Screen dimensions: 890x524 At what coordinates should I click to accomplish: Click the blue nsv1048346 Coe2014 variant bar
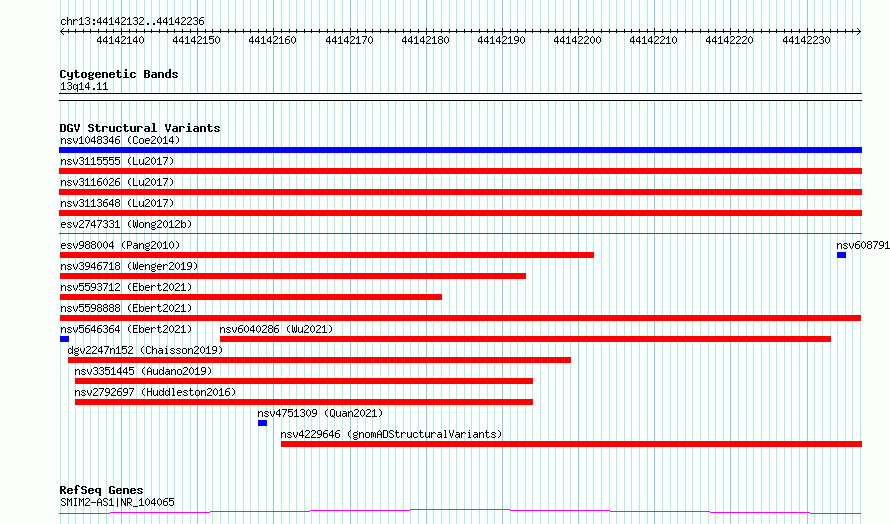pyautogui.click(x=460, y=150)
